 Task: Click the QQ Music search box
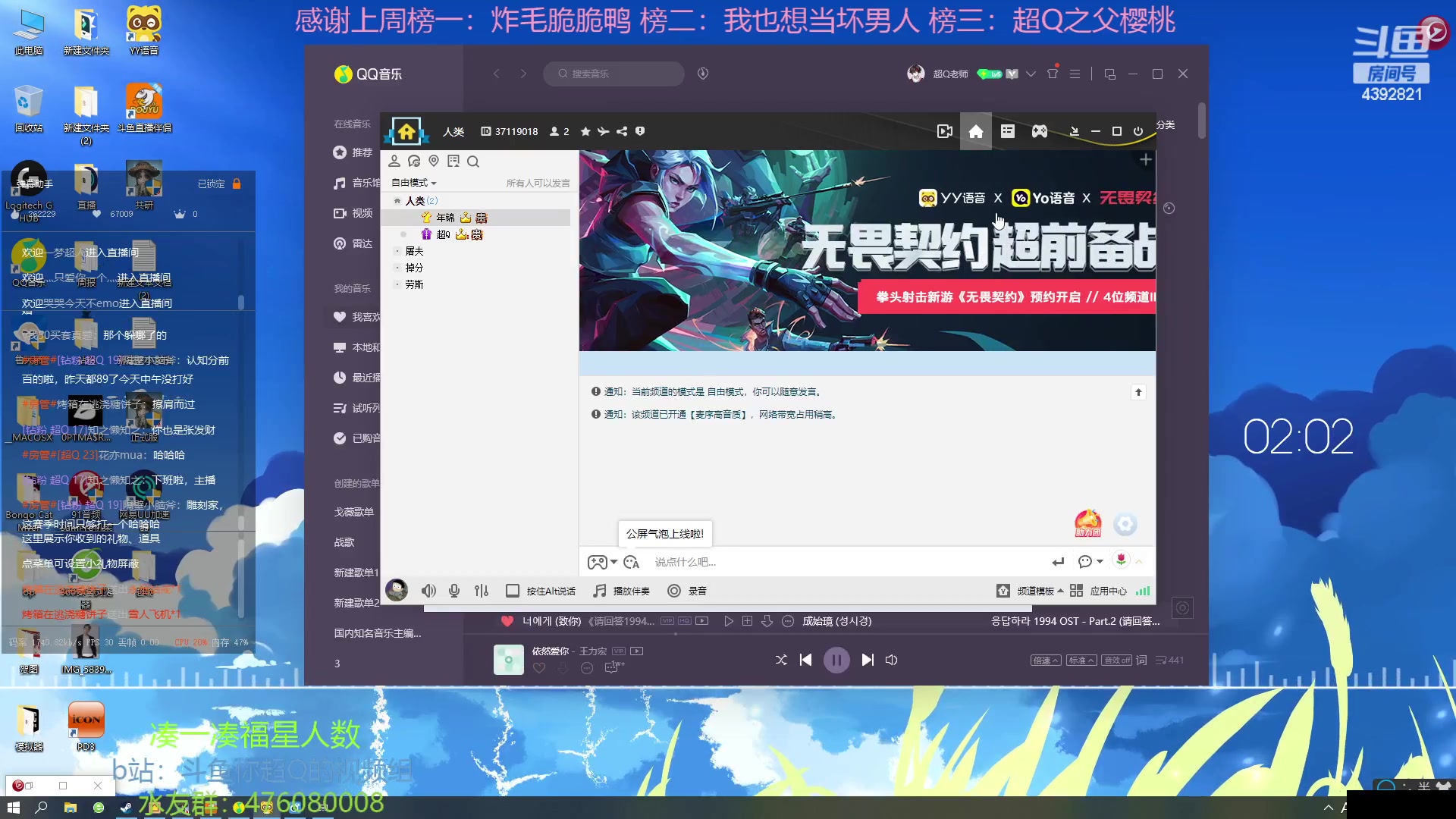613,74
